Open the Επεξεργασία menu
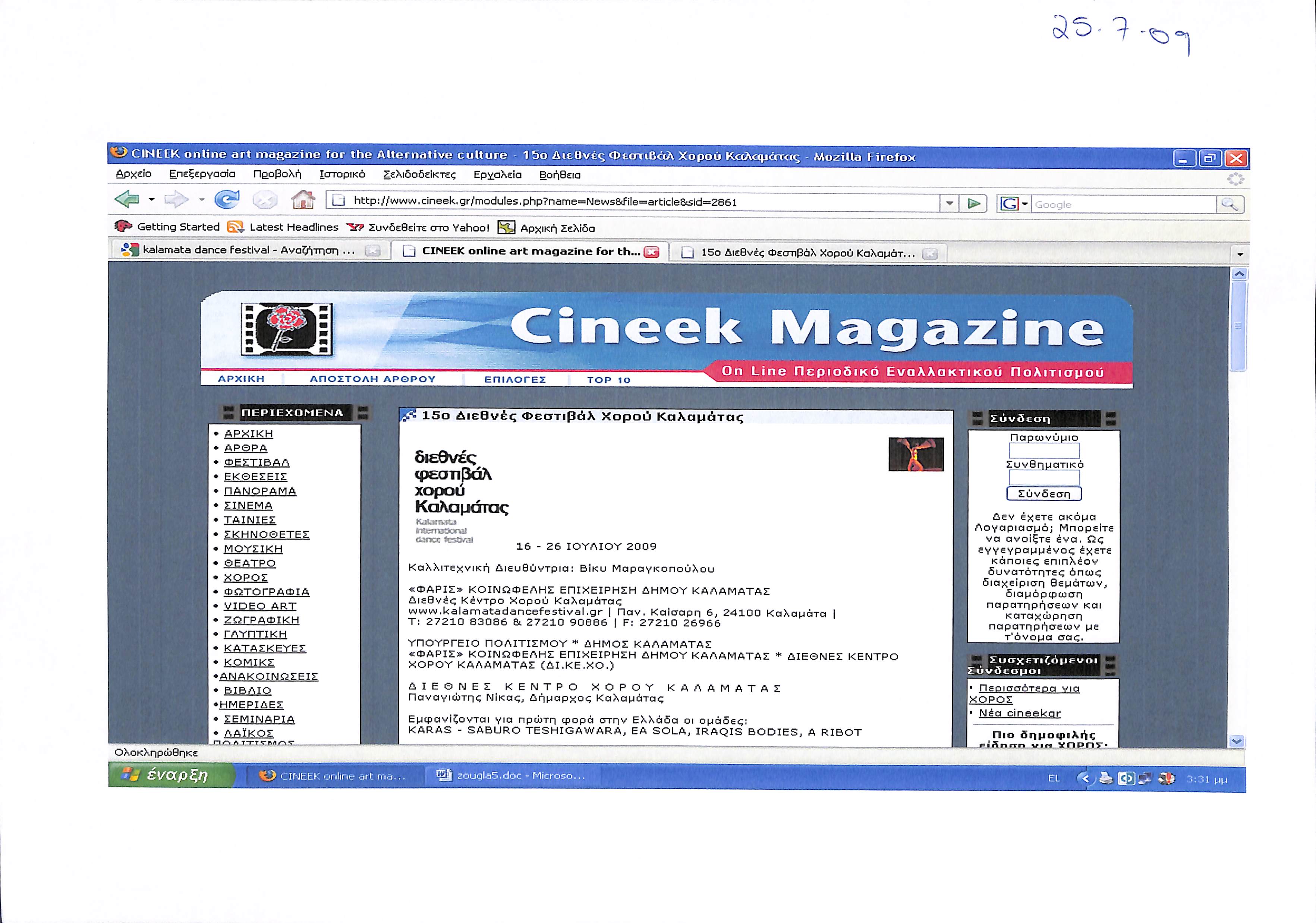This screenshot has height=923, width=1316. pyautogui.click(x=202, y=174)
